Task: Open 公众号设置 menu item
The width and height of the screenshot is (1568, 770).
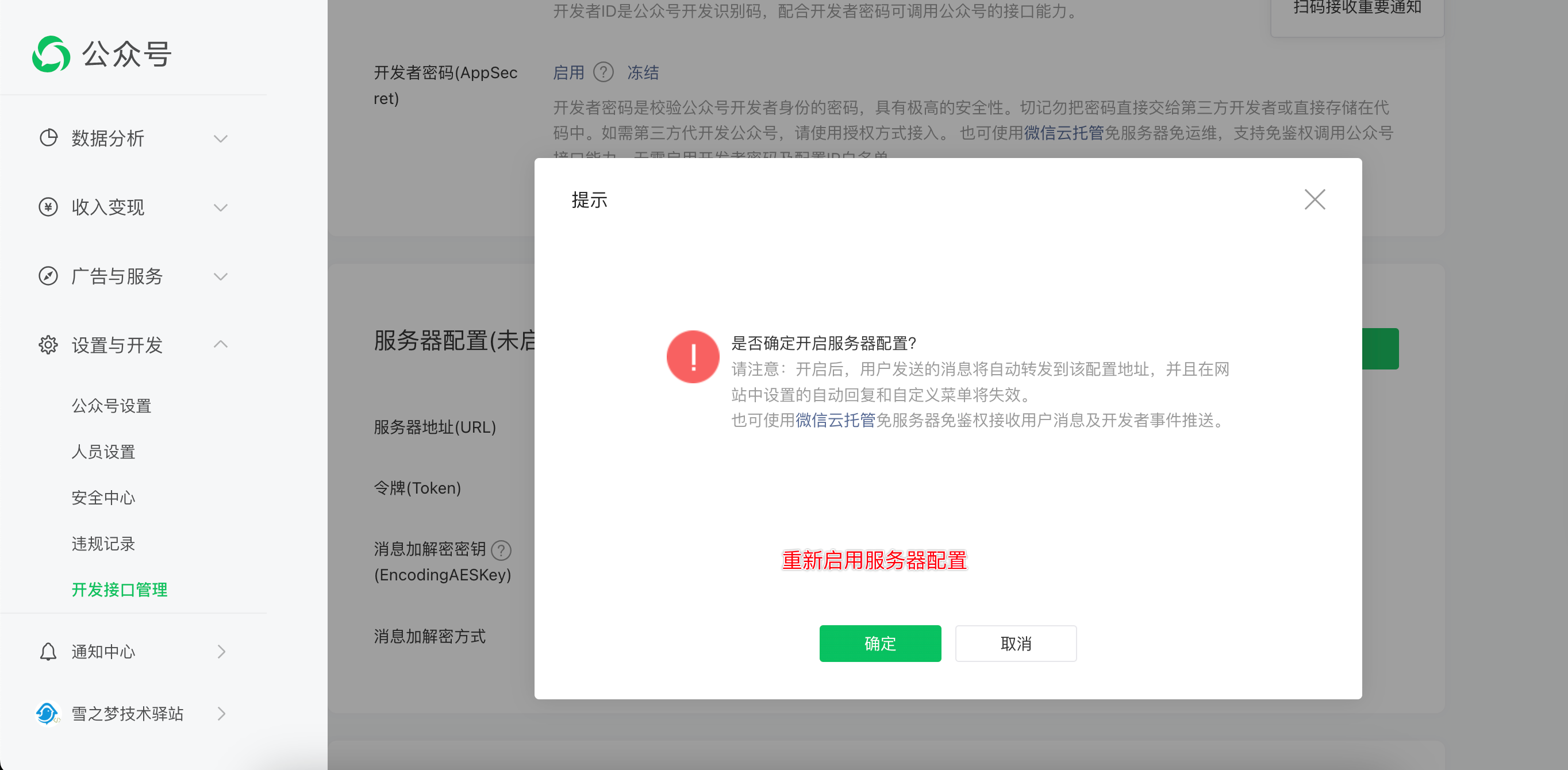Action: click(112, 405)
